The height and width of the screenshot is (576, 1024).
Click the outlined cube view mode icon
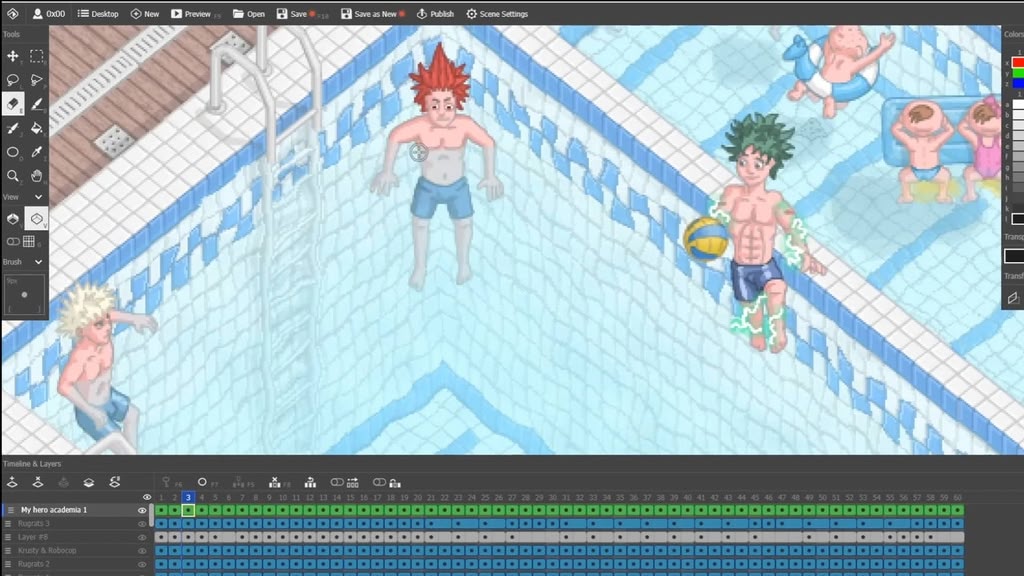[x=37, y=219]
